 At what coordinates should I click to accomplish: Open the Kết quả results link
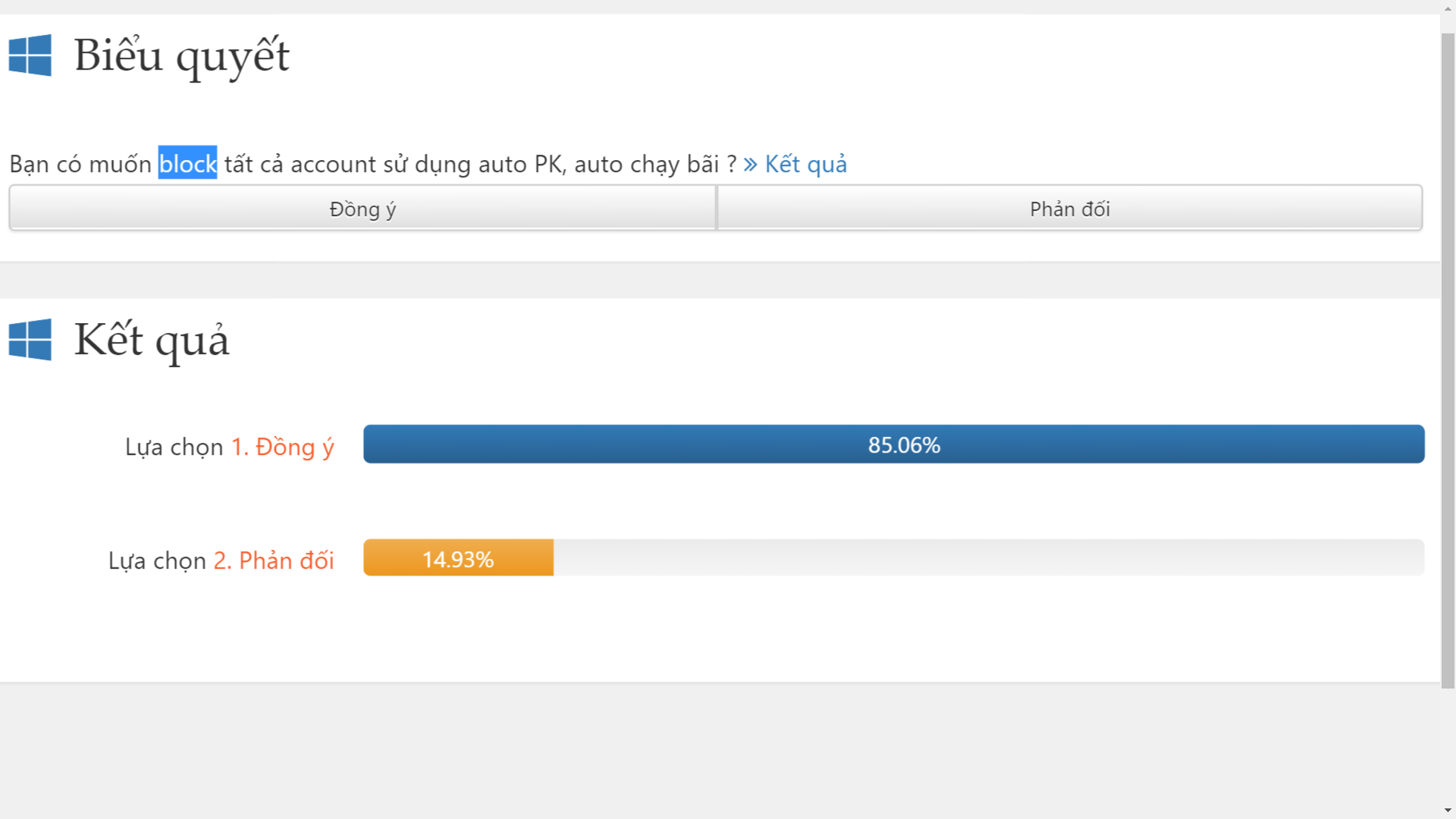click(805, 165)
